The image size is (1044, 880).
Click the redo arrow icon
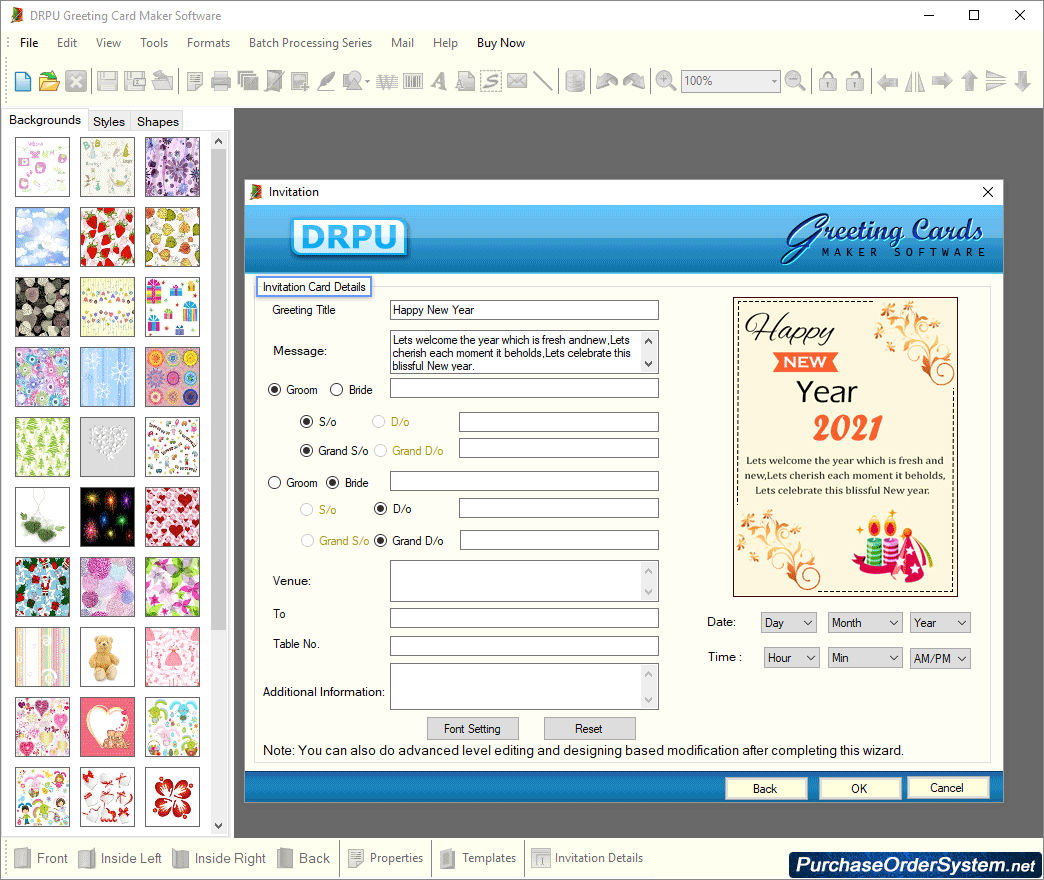(x=633, y=81)
